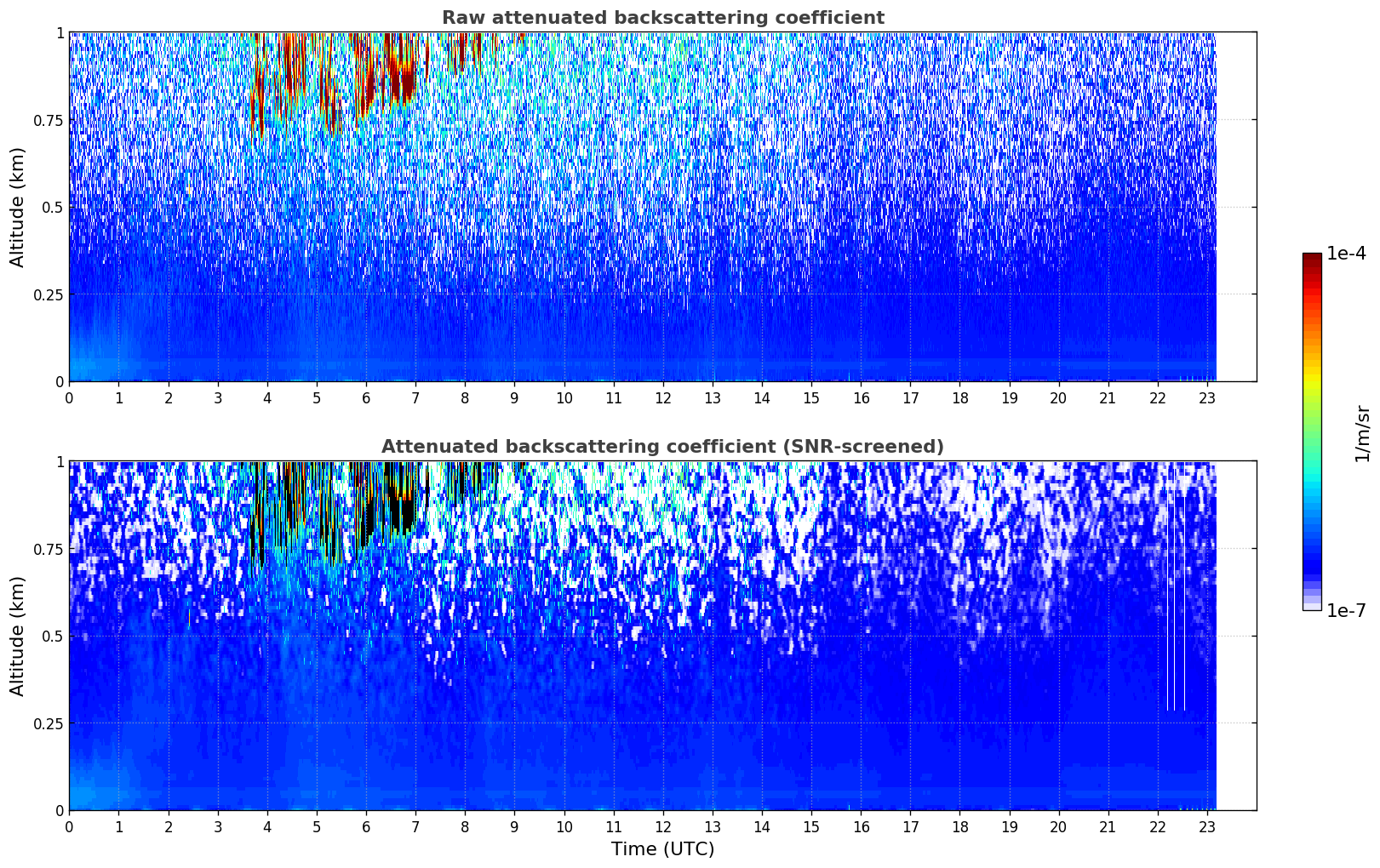Click the "3" time tick under the top plot
This screenshot has width=1380, height=868.
pyautogui.click(x=218, y=397)
